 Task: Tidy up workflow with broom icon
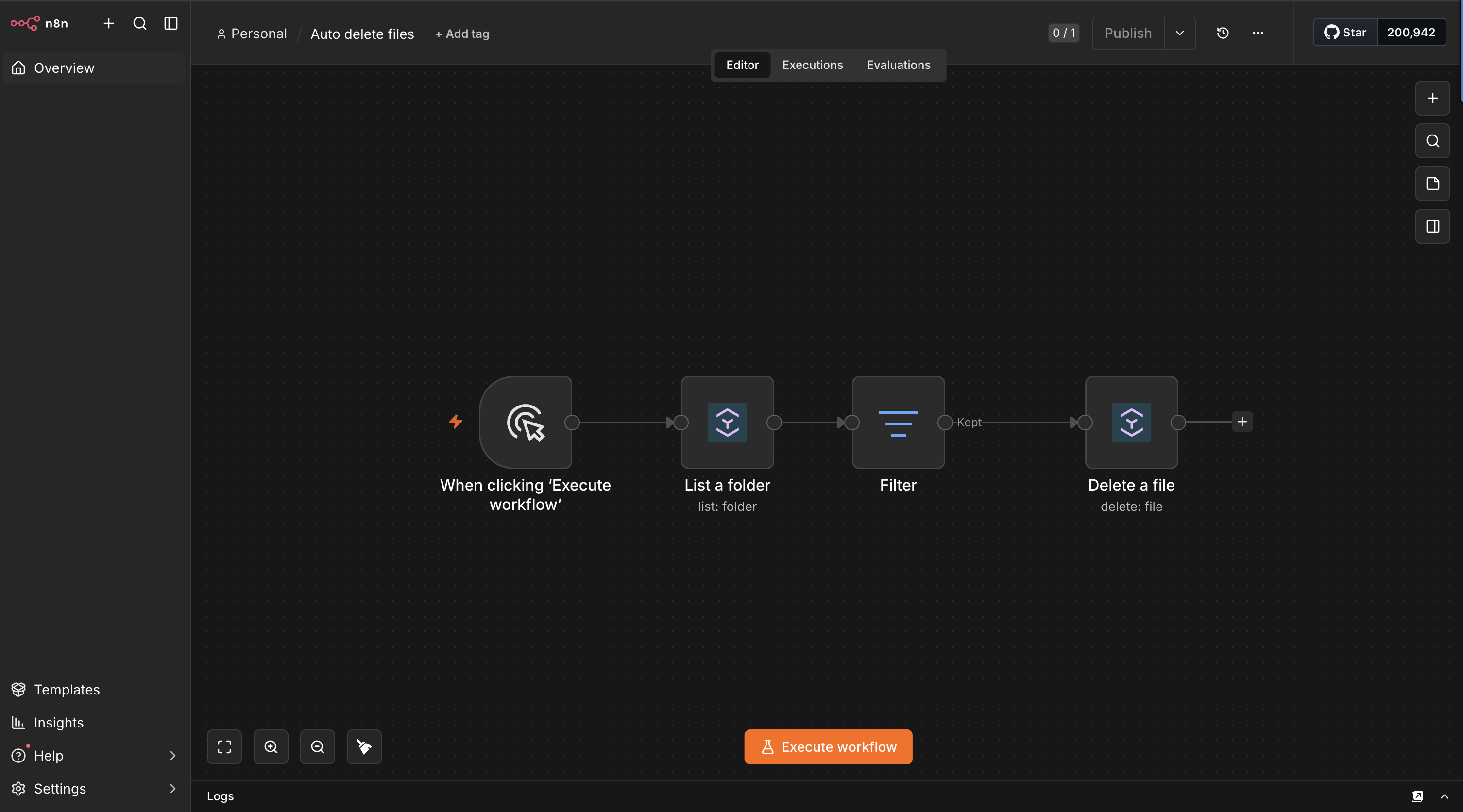(364, 747)
